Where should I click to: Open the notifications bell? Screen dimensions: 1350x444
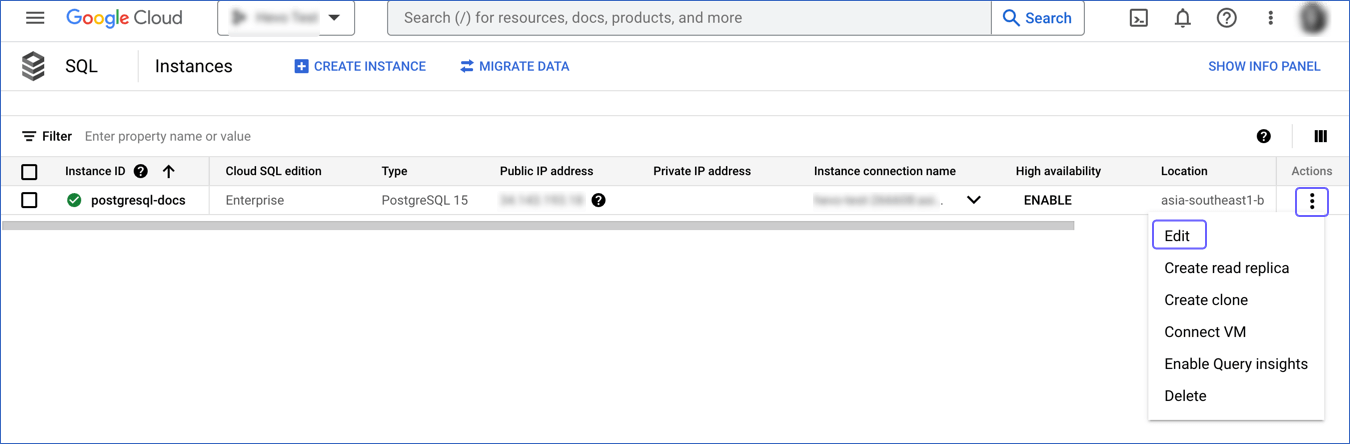pos(1182,18)
